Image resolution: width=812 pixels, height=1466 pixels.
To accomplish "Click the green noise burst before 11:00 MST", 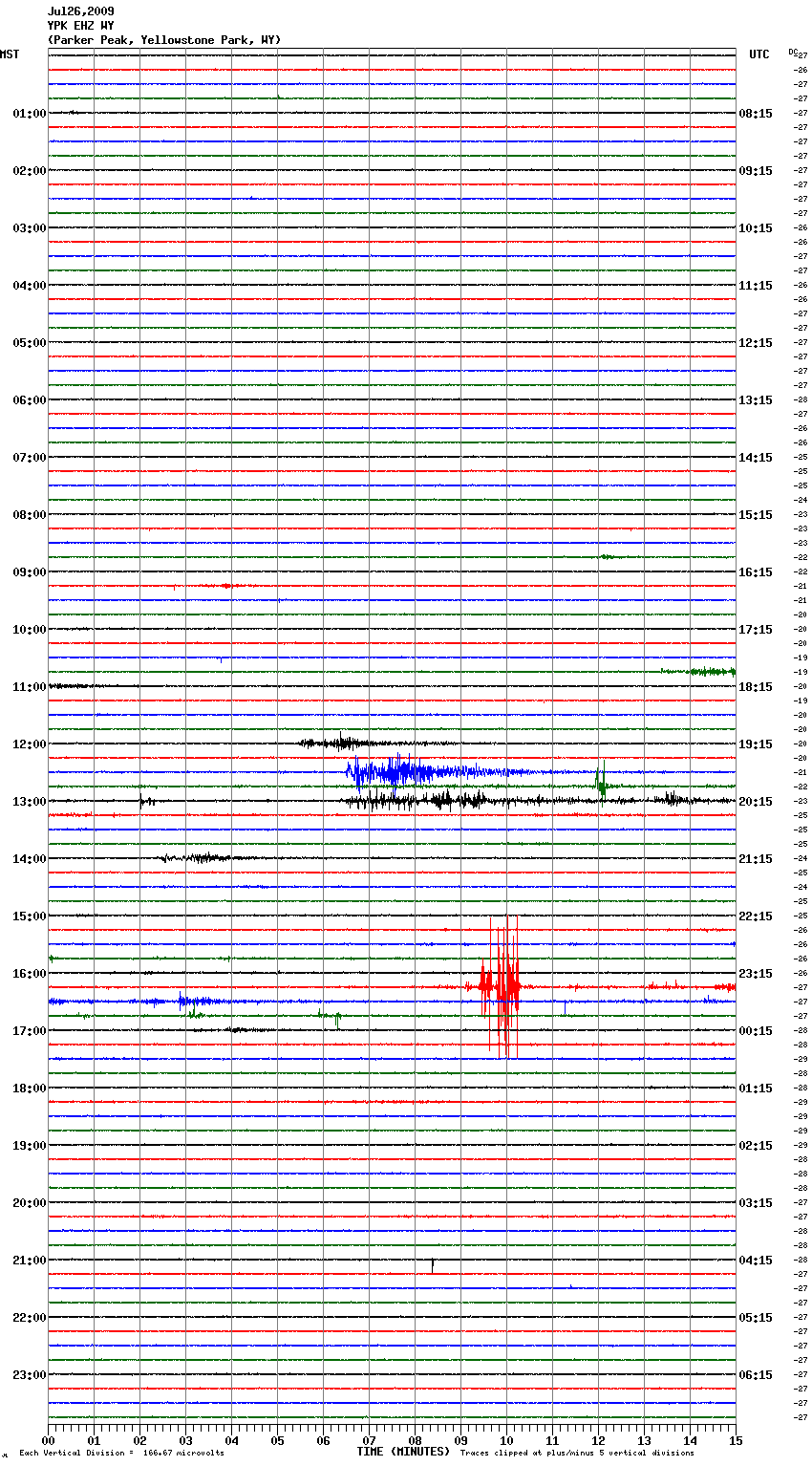I will point(699,672).
